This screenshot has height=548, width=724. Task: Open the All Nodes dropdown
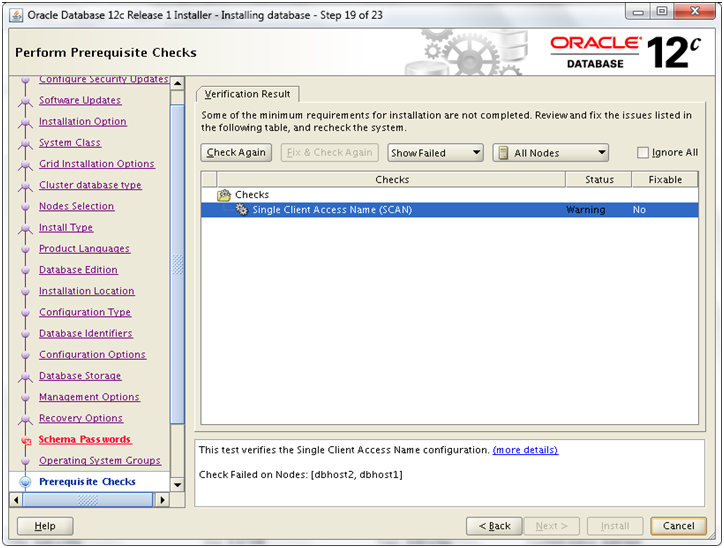pos(550,153)
